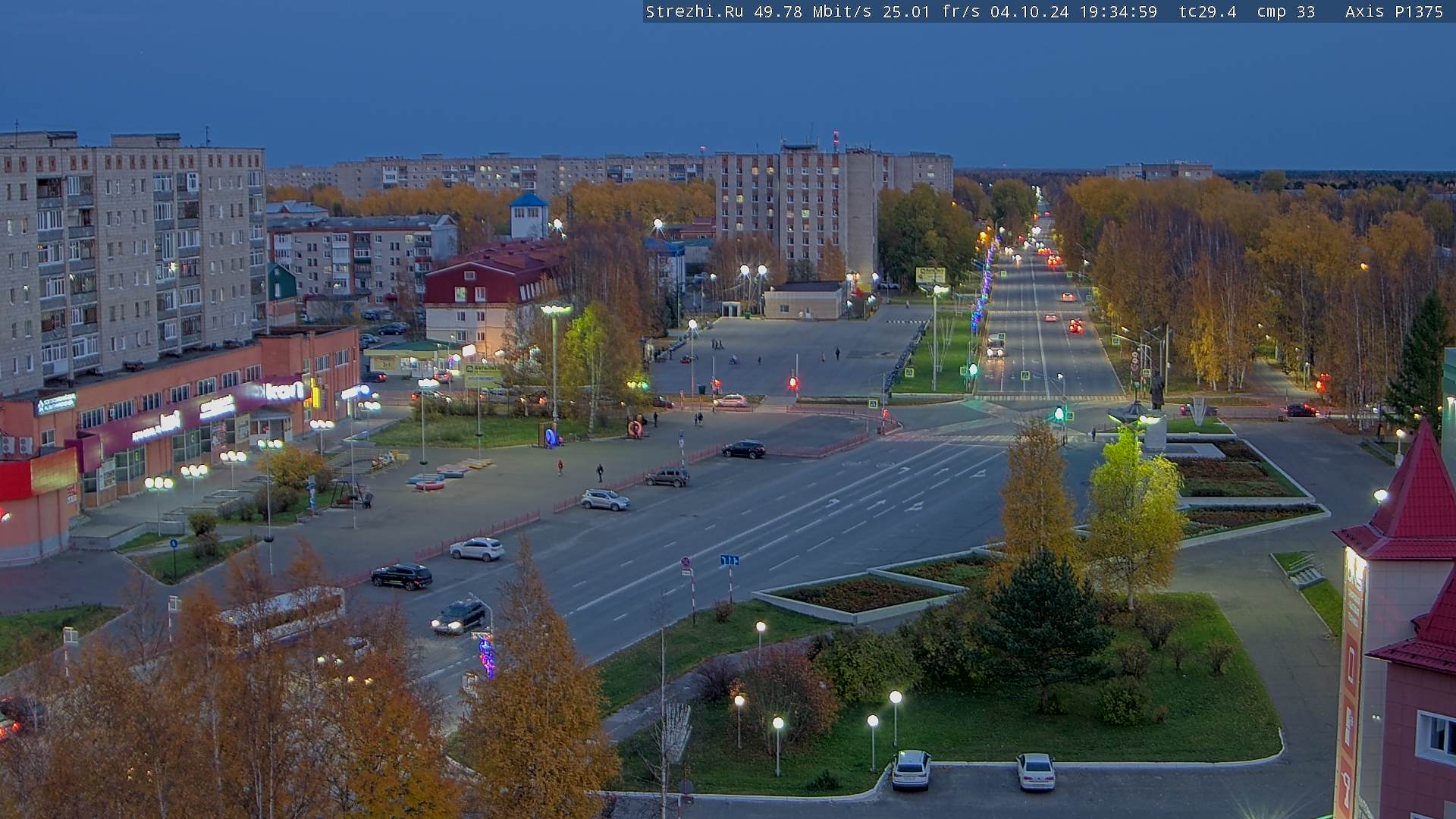Select the 49.78 Mbit/s bitrate readout

tap(813, 11)
